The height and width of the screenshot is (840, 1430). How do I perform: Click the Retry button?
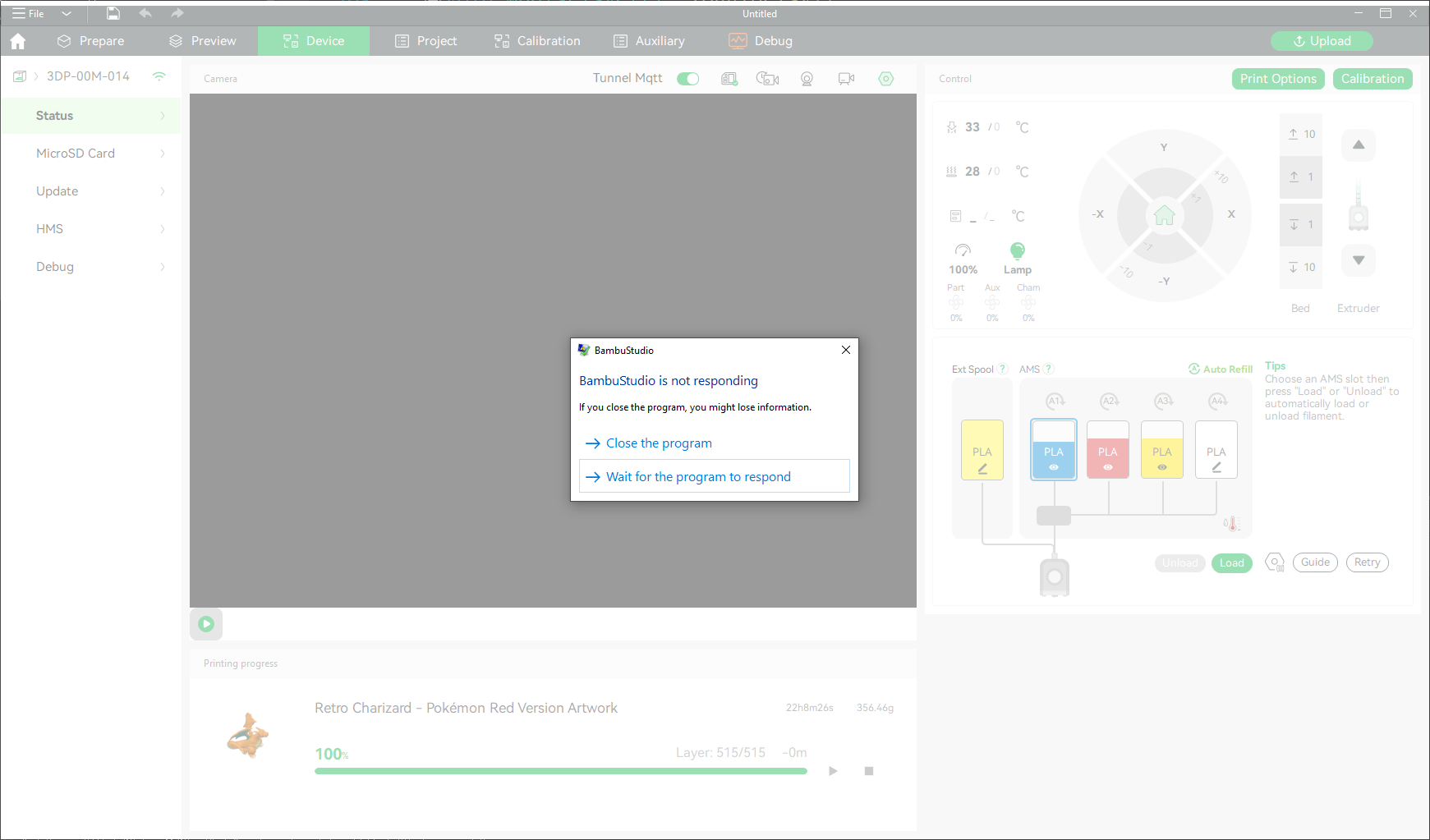[1368, 562]
